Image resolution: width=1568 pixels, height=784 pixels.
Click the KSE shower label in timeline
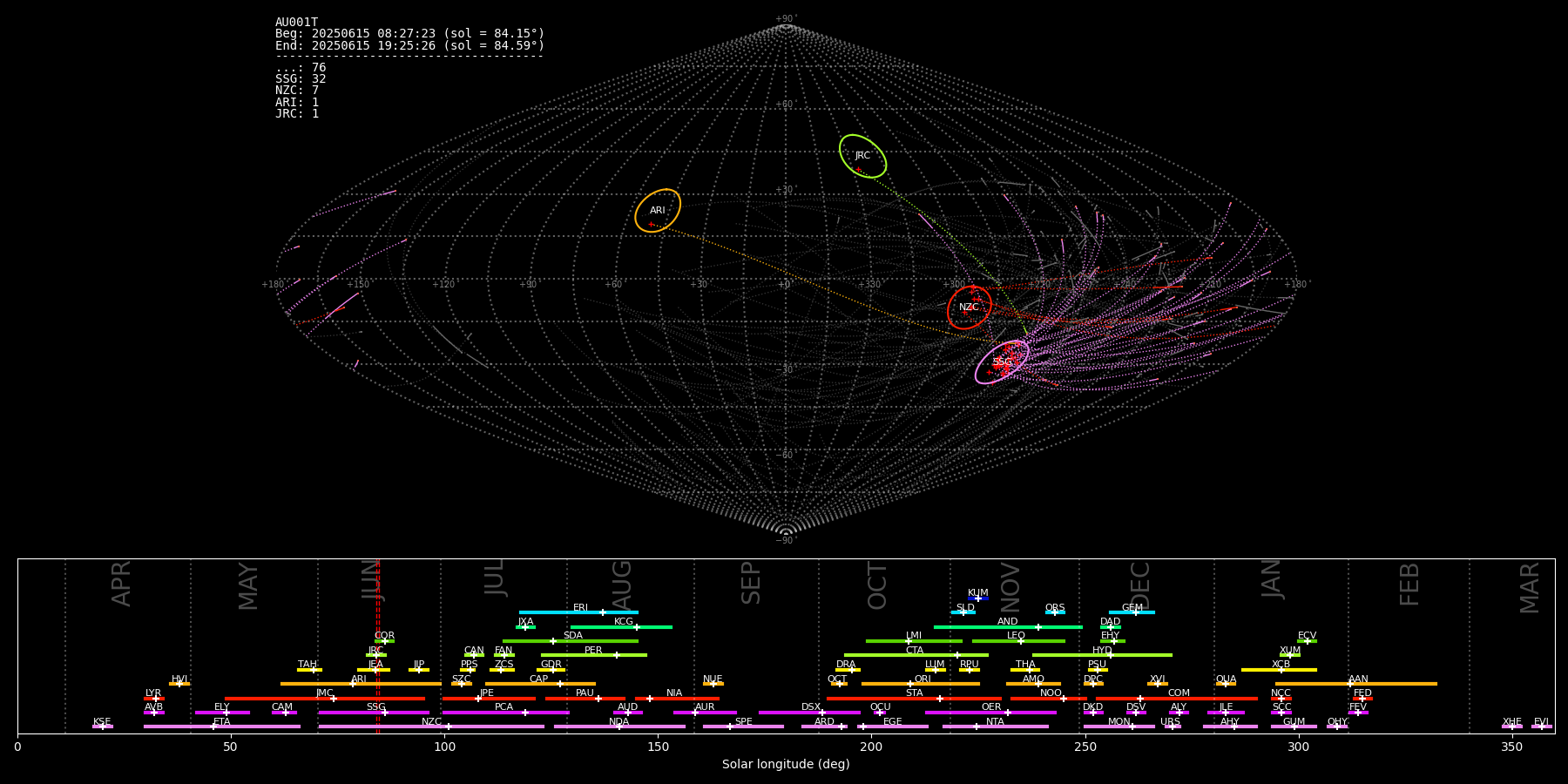pos(102,722)
